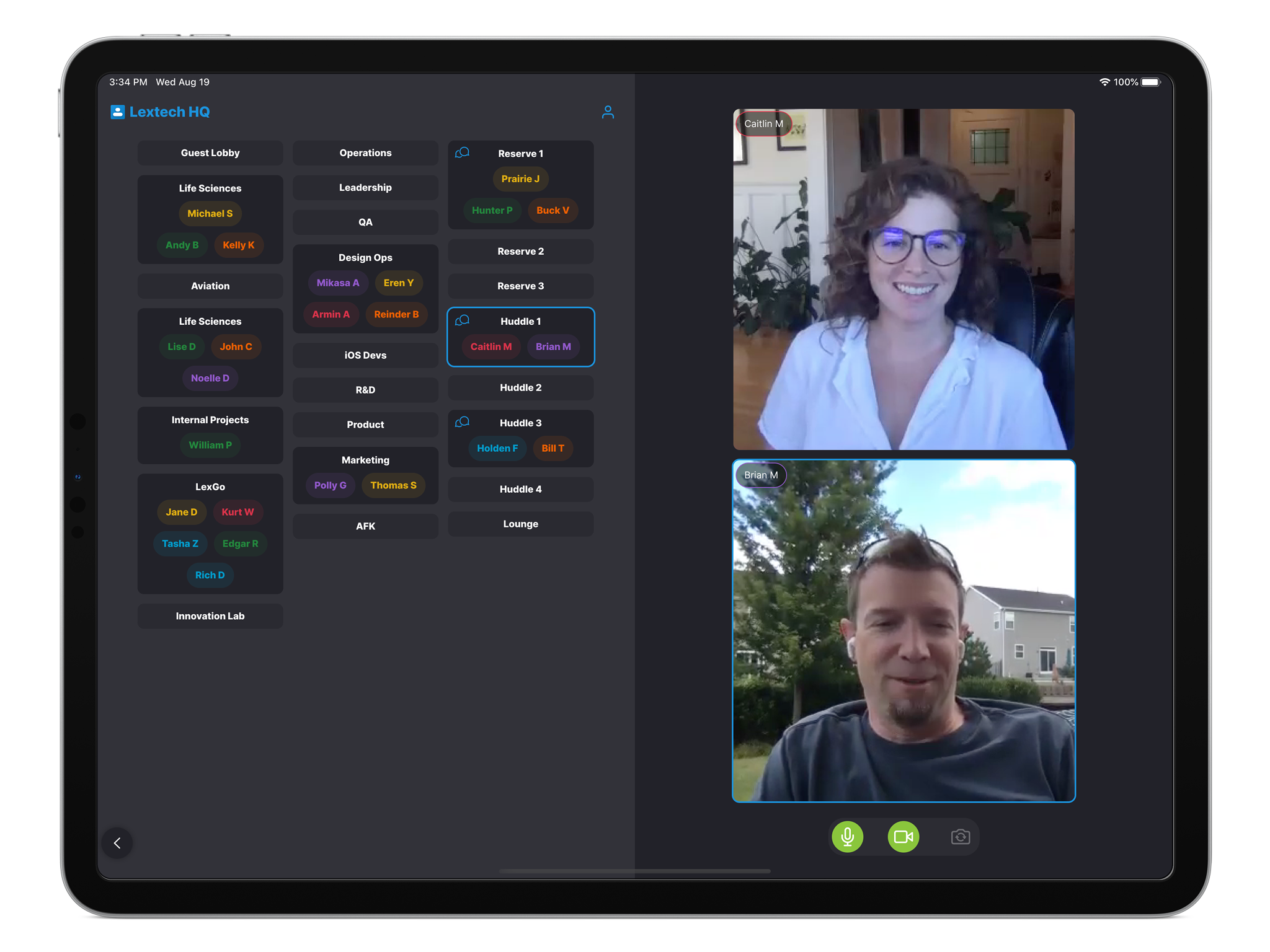Image resolution: width=1270 pixels, height=952 pixels.
Task: Enter the Lounge room
Action: (x=521, y=524)
